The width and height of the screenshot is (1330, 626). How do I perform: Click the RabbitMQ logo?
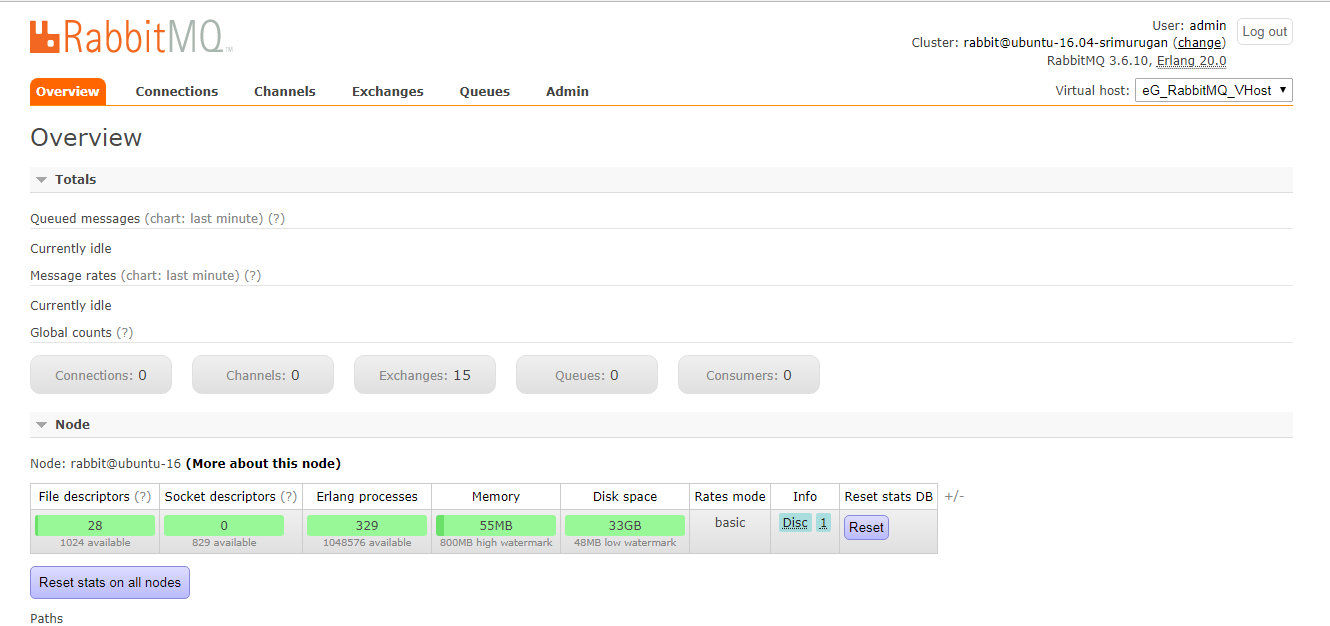(131, 37)
